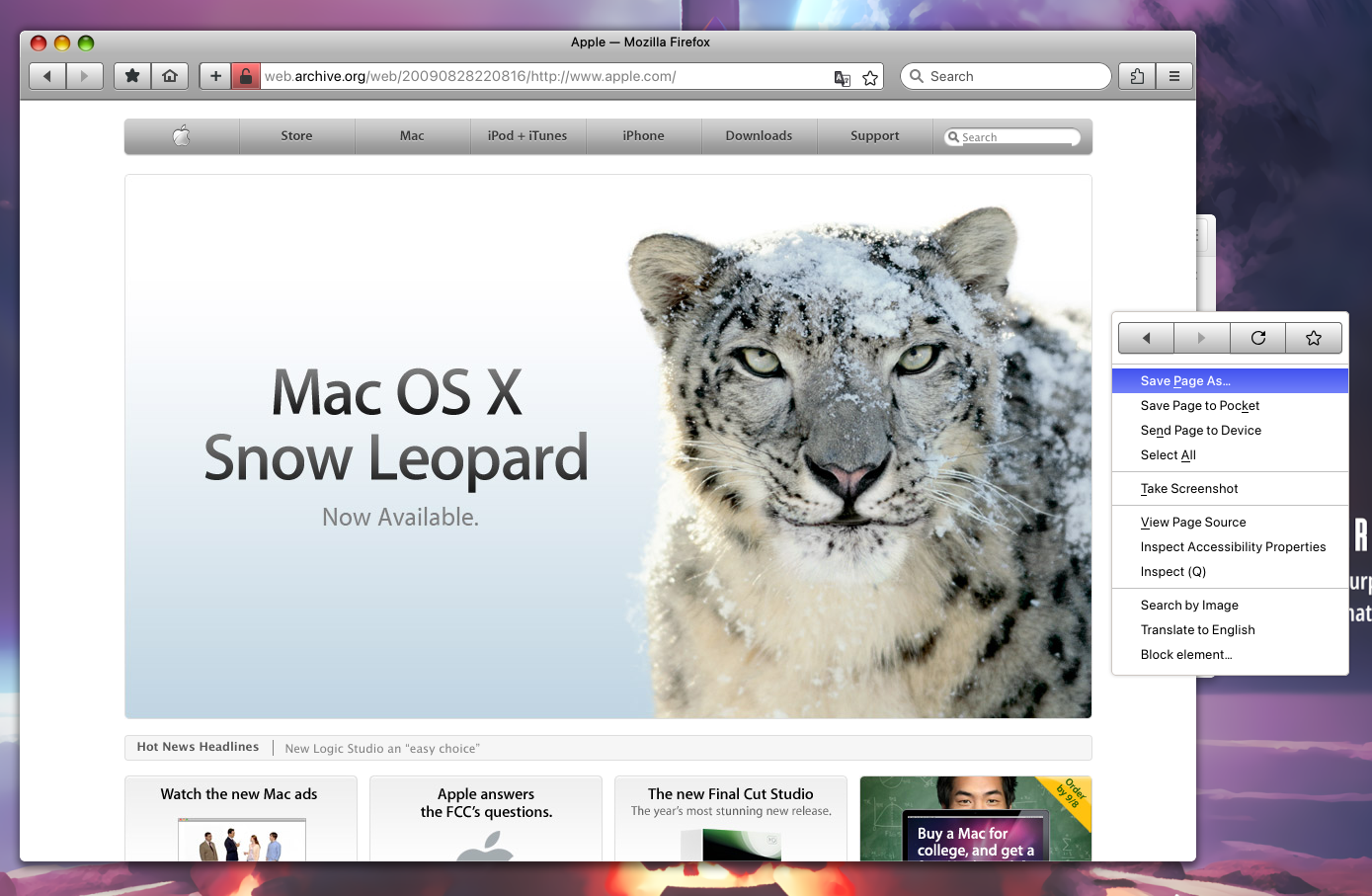Click Bookmark star in the context menu
The image size is (1372, 896).
click(x=1314, y=338)
